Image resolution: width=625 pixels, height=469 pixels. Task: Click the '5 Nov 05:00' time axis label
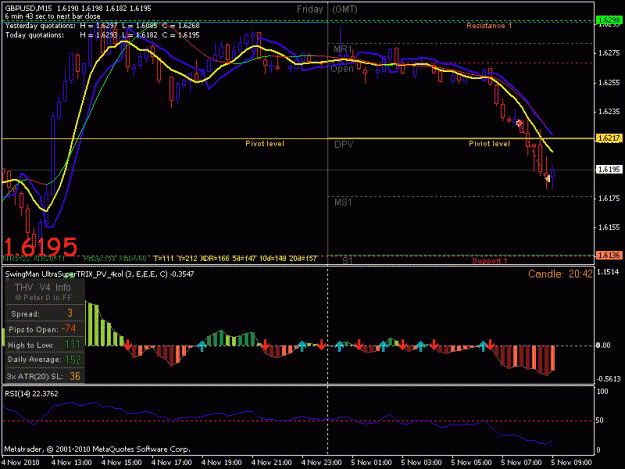(471, 462)
